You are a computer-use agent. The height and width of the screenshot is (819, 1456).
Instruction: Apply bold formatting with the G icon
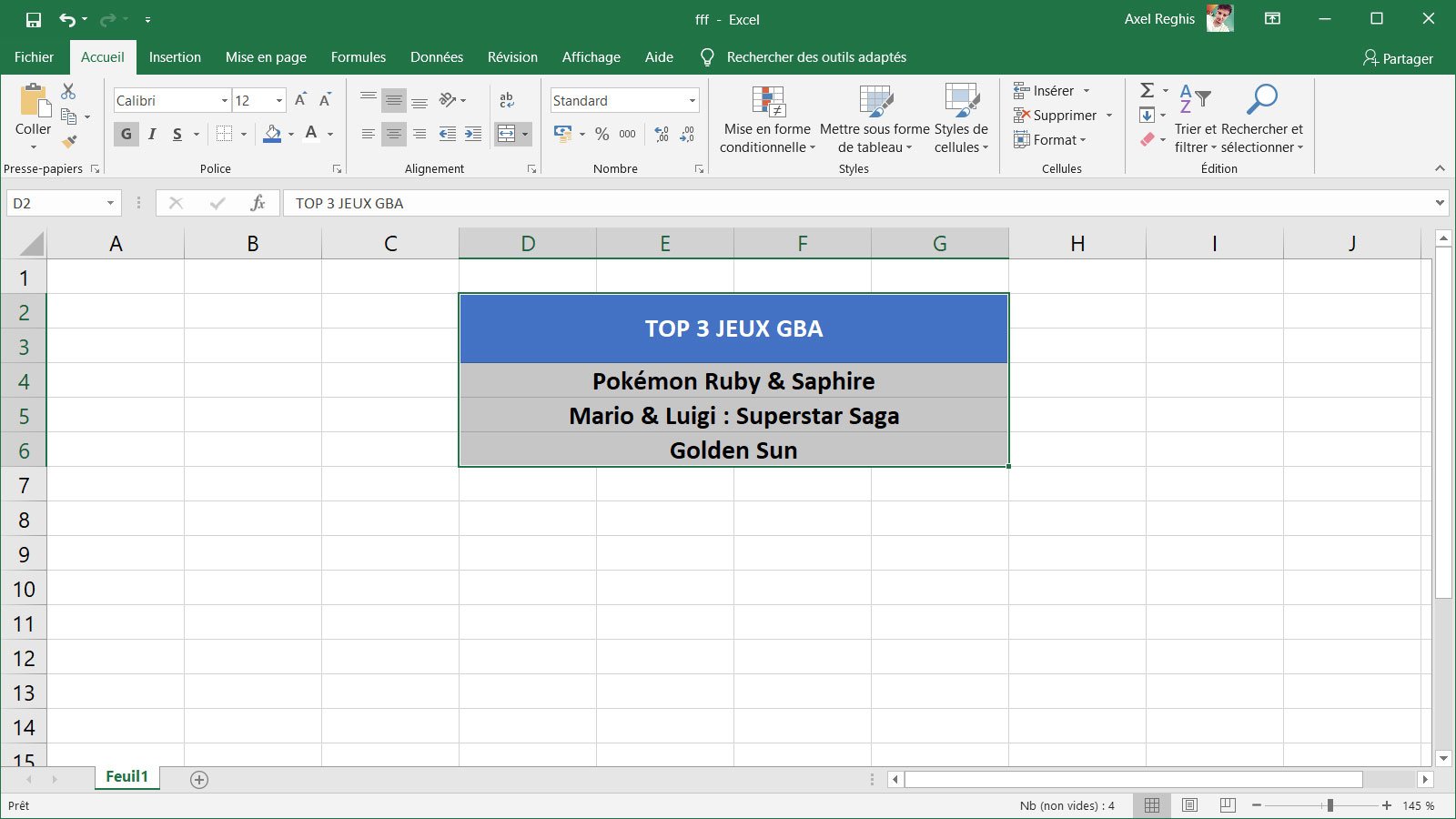pyautogui.click(x=126, y=134)
